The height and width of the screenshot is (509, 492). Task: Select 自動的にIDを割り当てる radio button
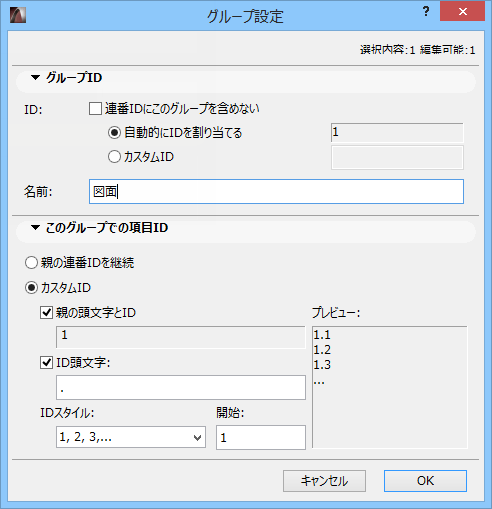click(114, 133)
